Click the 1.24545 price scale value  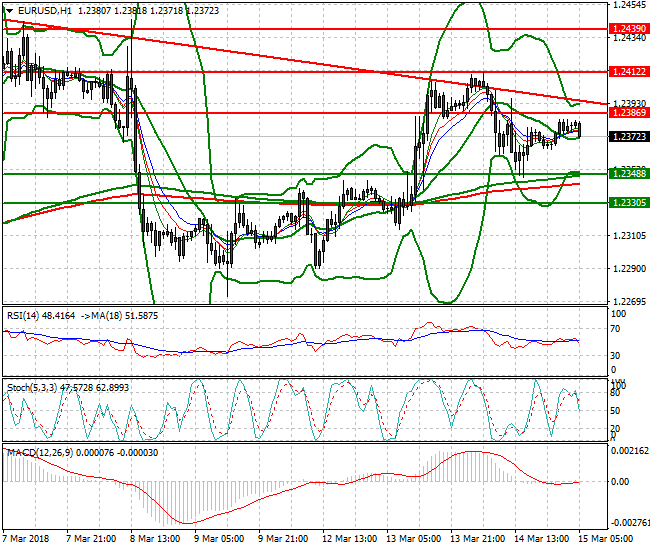point(629,5)
